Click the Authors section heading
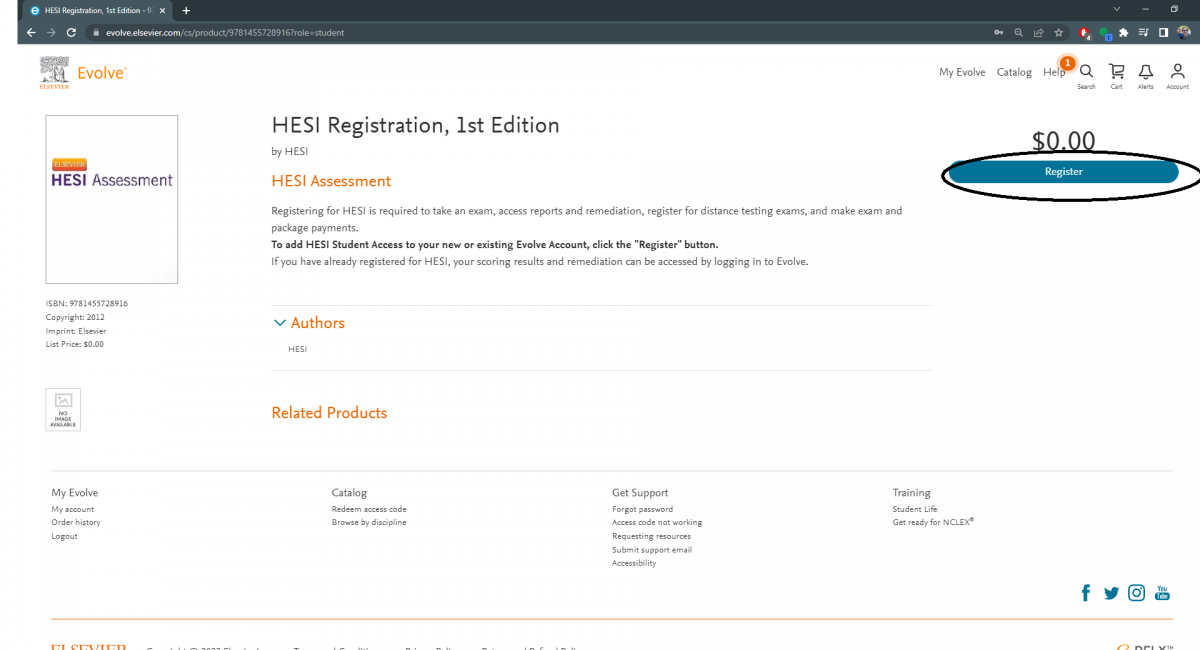The height and width of the screenshot is (650, 1200). point(318,323)
